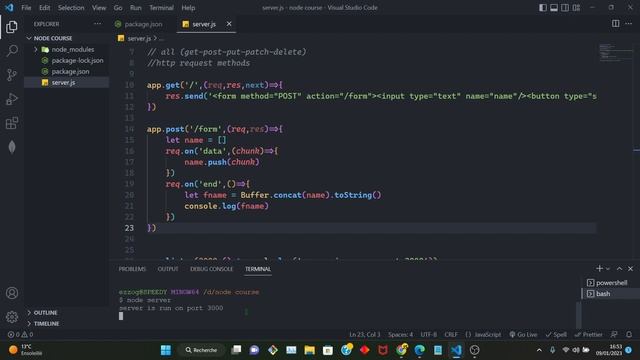Click server.js in the breadcrumb

coord(139,38)
